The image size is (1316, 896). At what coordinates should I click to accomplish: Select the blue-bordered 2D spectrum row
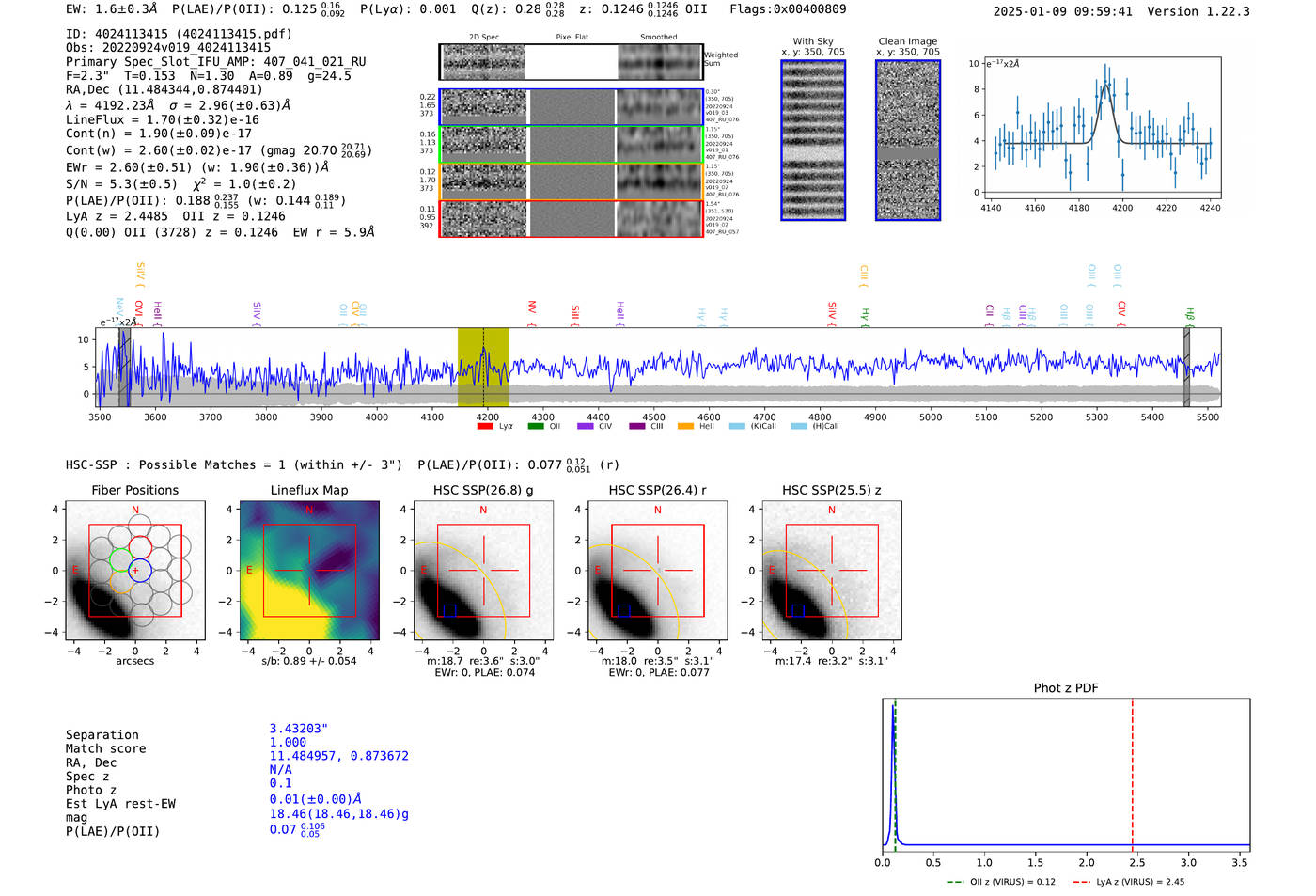(572, 107)
